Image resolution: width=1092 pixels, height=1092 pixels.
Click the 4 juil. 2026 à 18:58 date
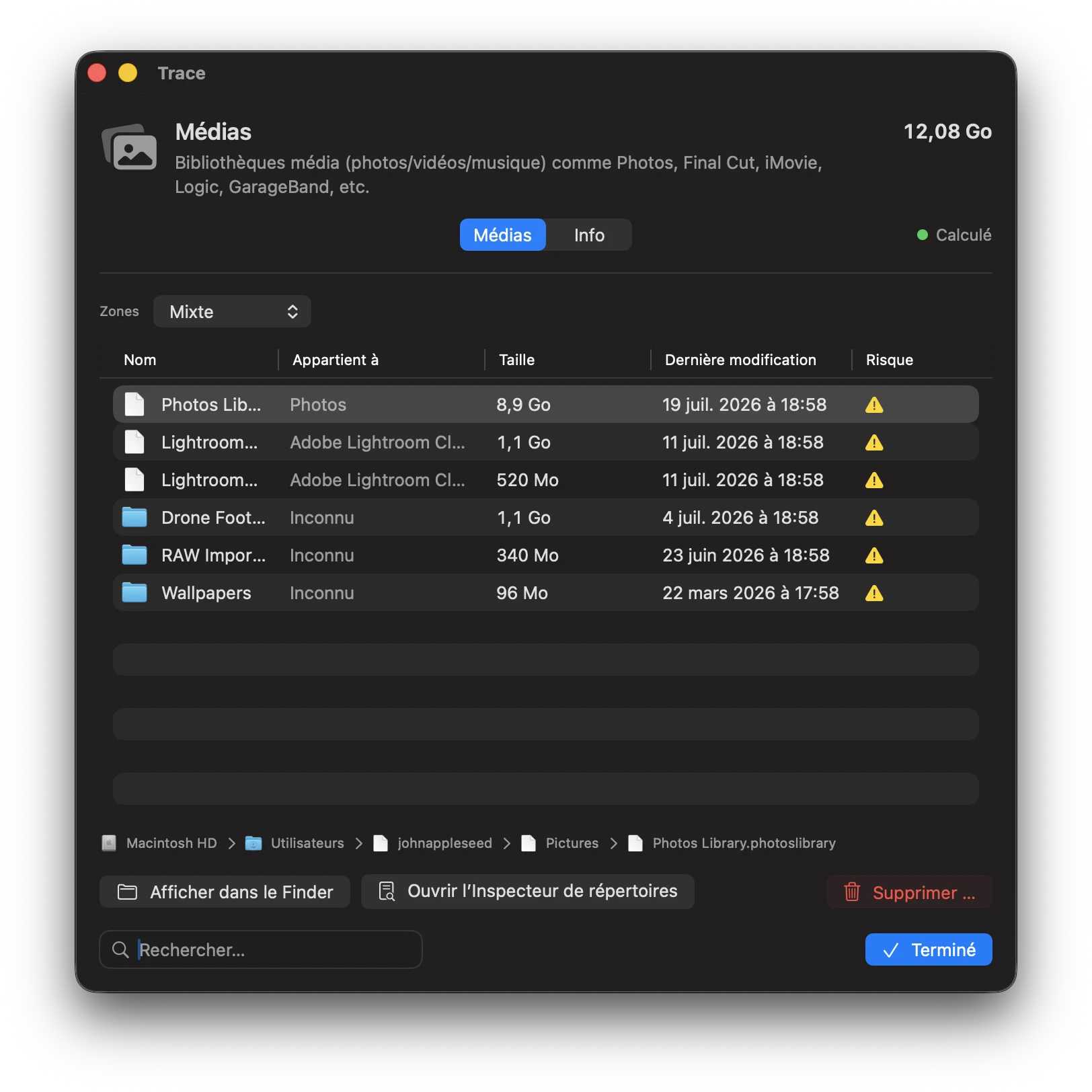coord(740,517)
